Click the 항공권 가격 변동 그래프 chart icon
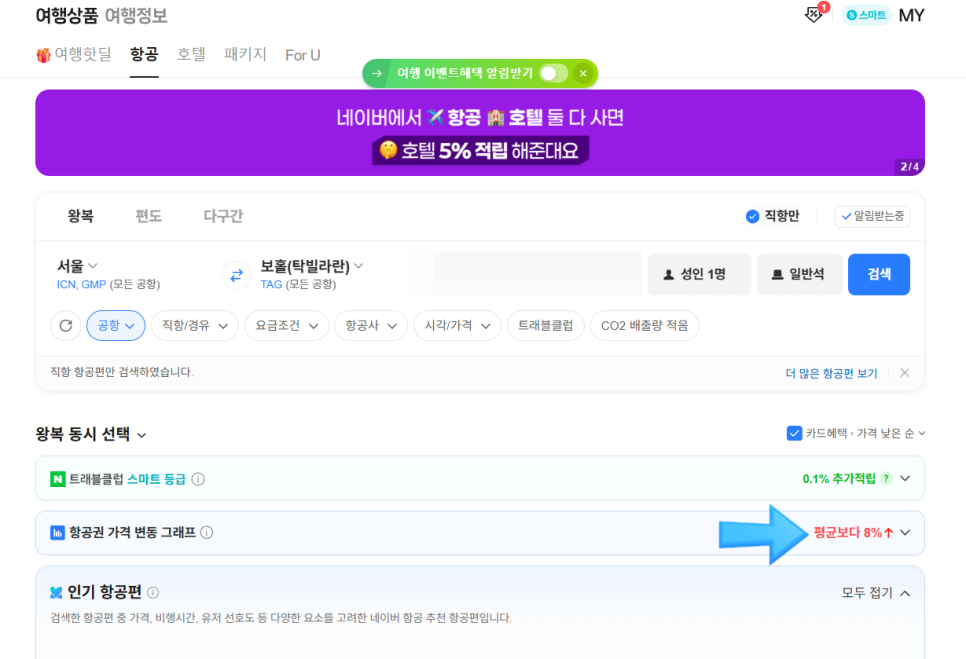966x659 pixels. coord(57,532)
